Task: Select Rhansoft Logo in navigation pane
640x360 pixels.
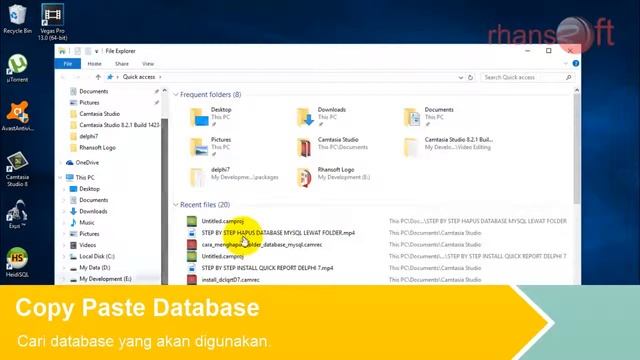Action: click(98, 147)
